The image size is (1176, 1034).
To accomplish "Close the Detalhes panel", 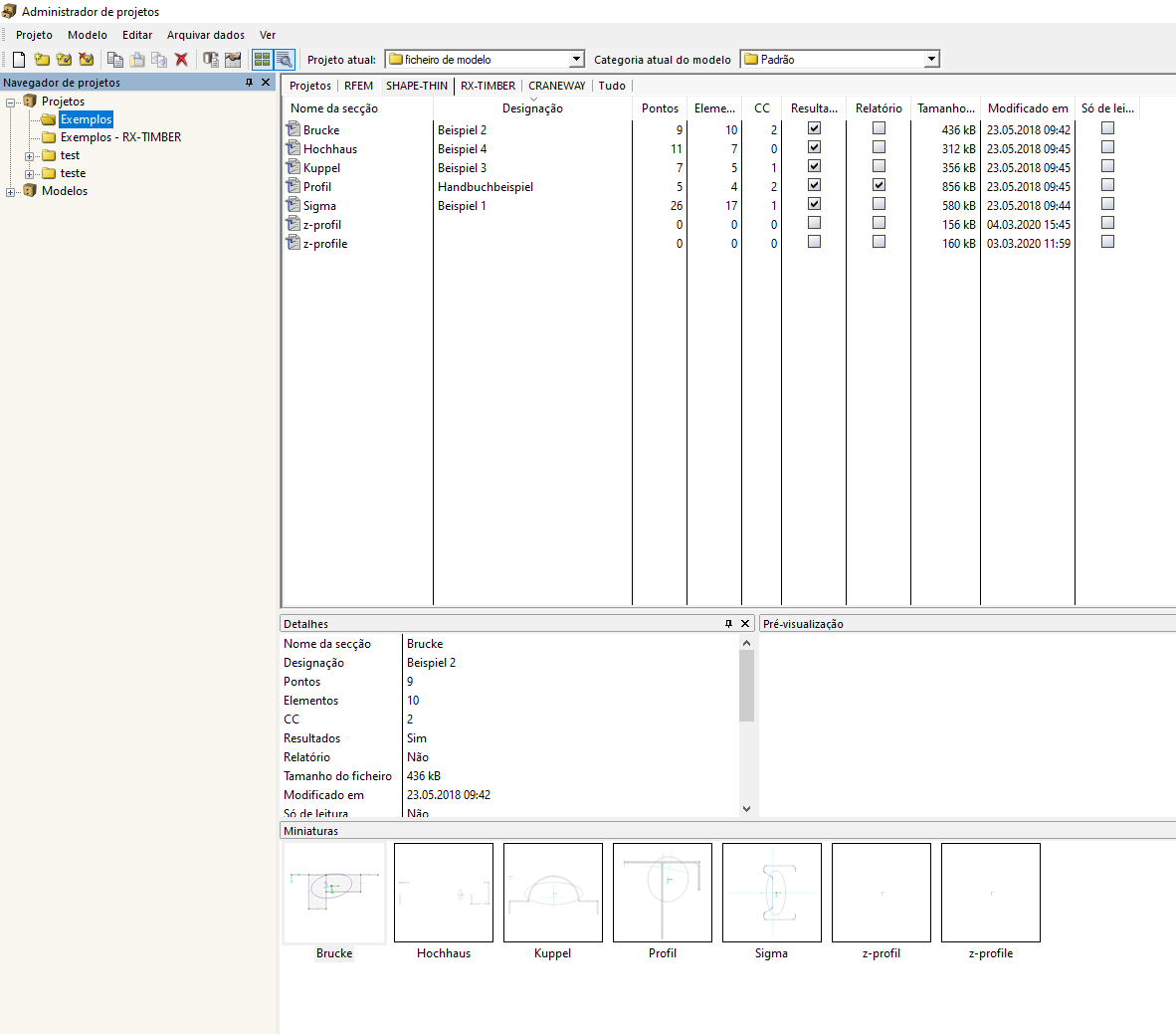I will (x=745, y=624).
